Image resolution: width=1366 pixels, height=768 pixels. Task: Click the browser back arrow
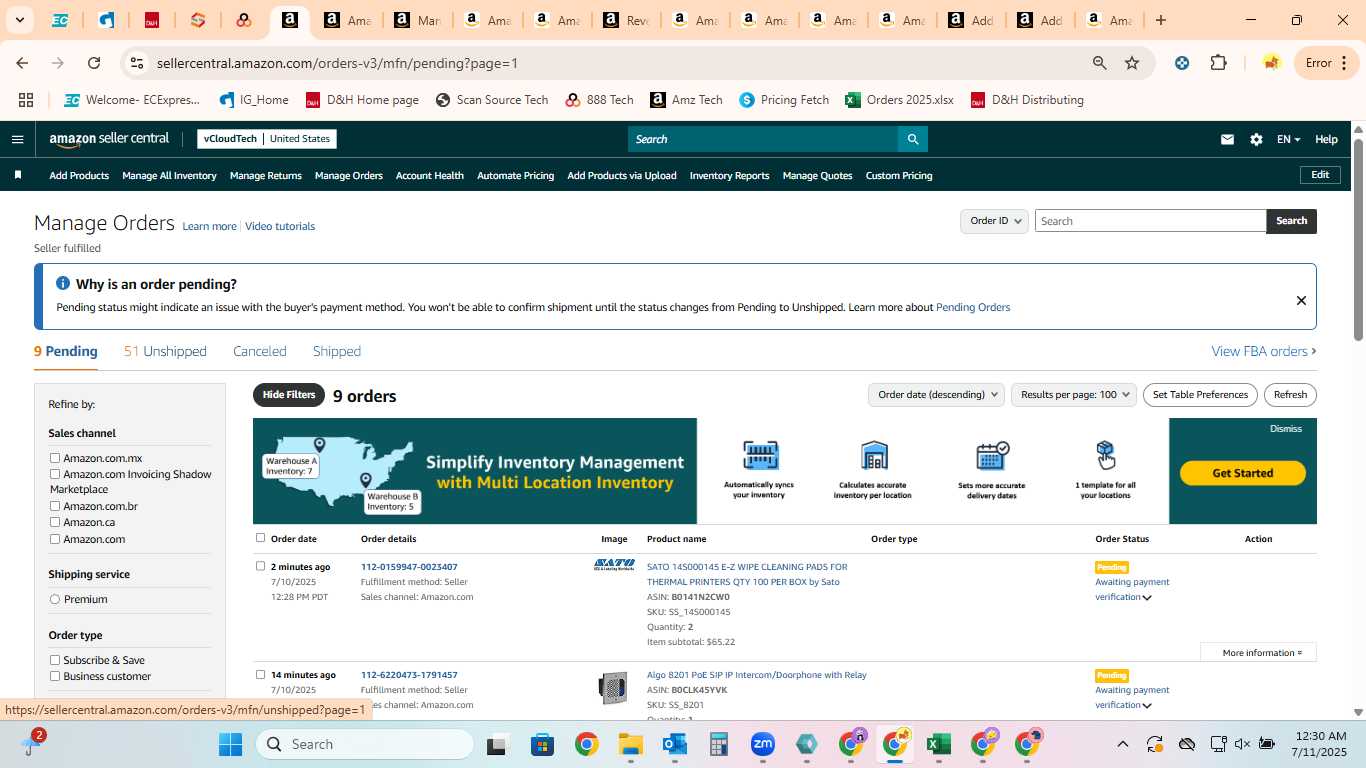coord(22,63)
